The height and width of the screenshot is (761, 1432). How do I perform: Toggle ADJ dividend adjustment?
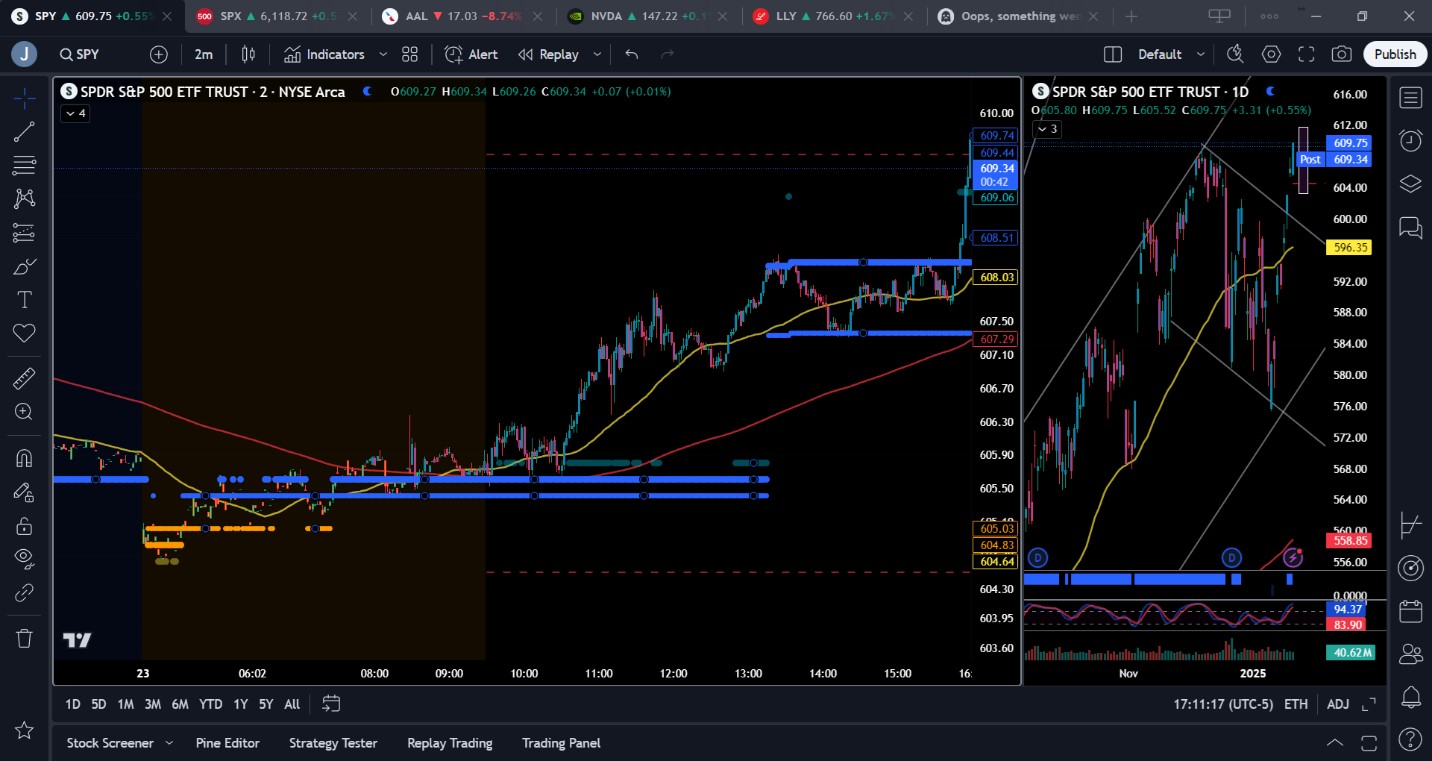[x=1338, y=704]
